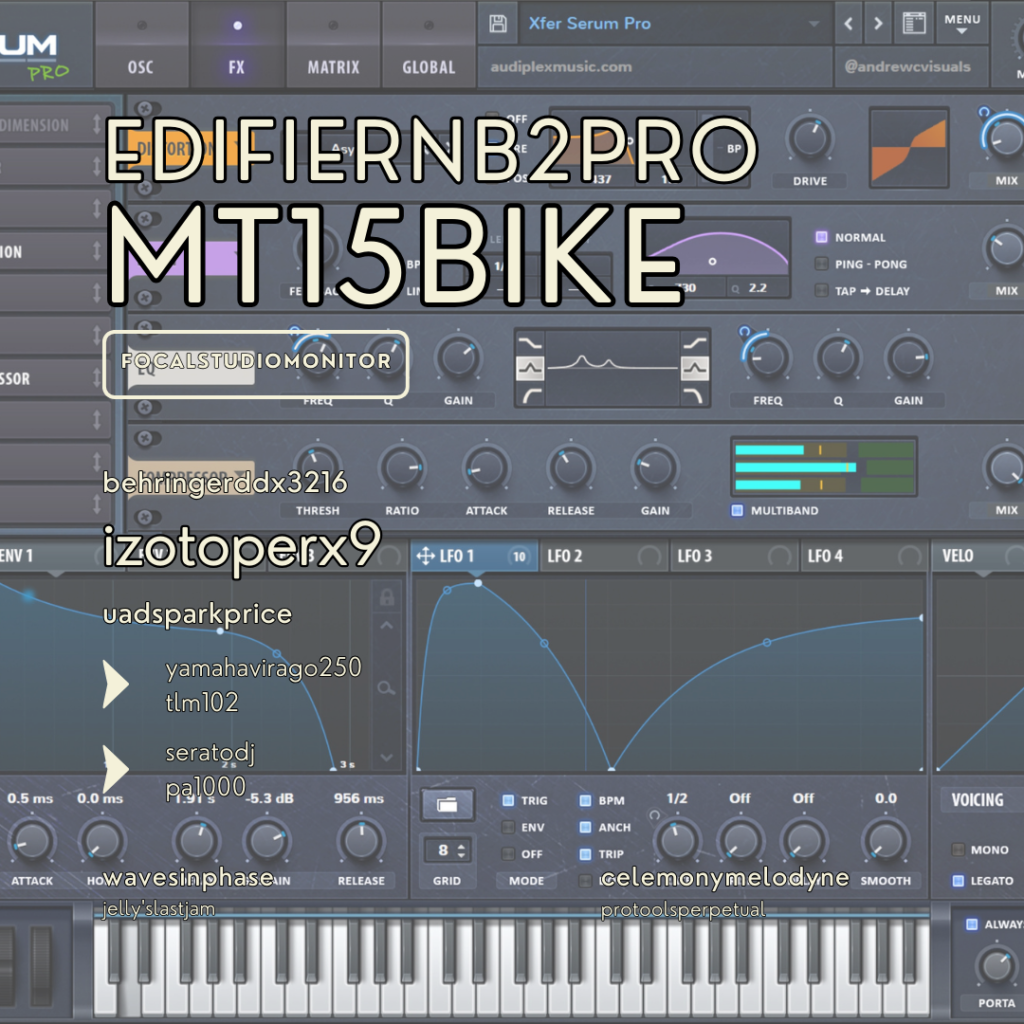Toggle the LFO BPM sync checkbox

(586, 801)
